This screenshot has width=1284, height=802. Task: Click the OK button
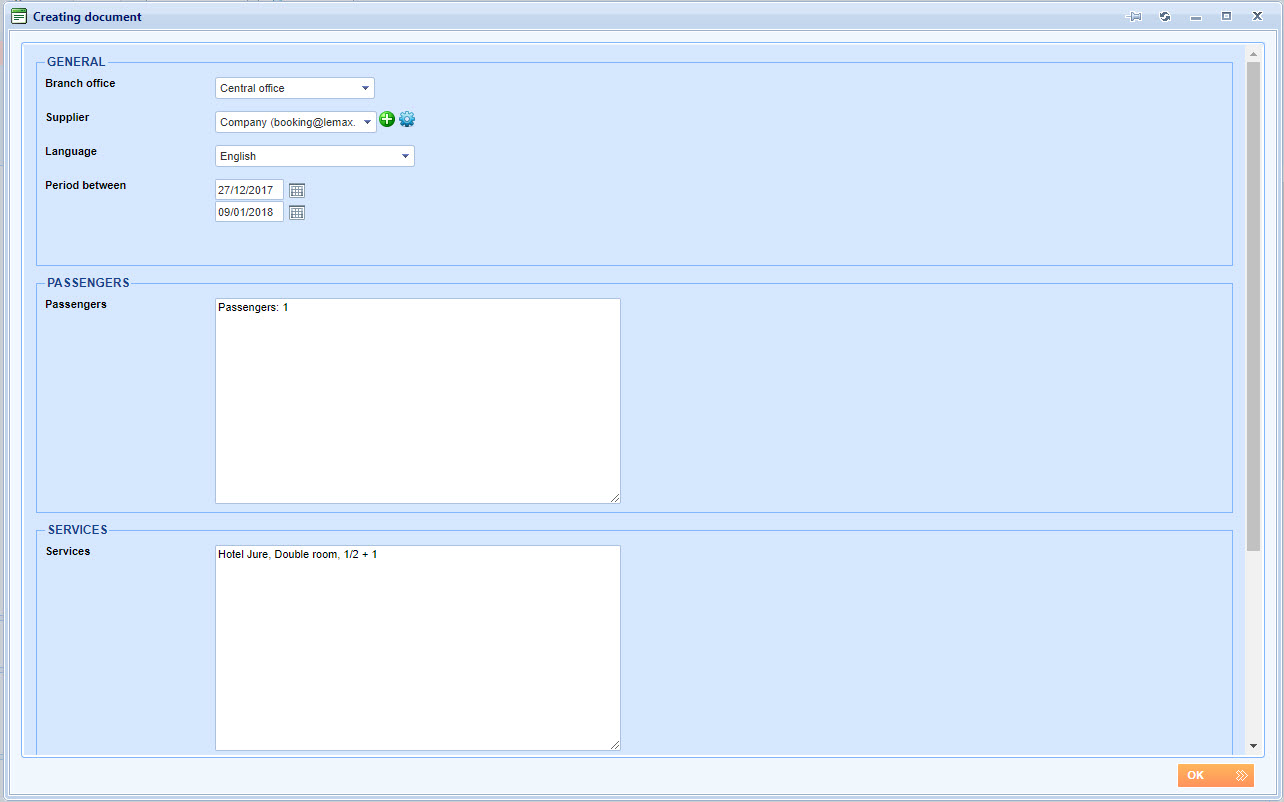pos(1215,775)
